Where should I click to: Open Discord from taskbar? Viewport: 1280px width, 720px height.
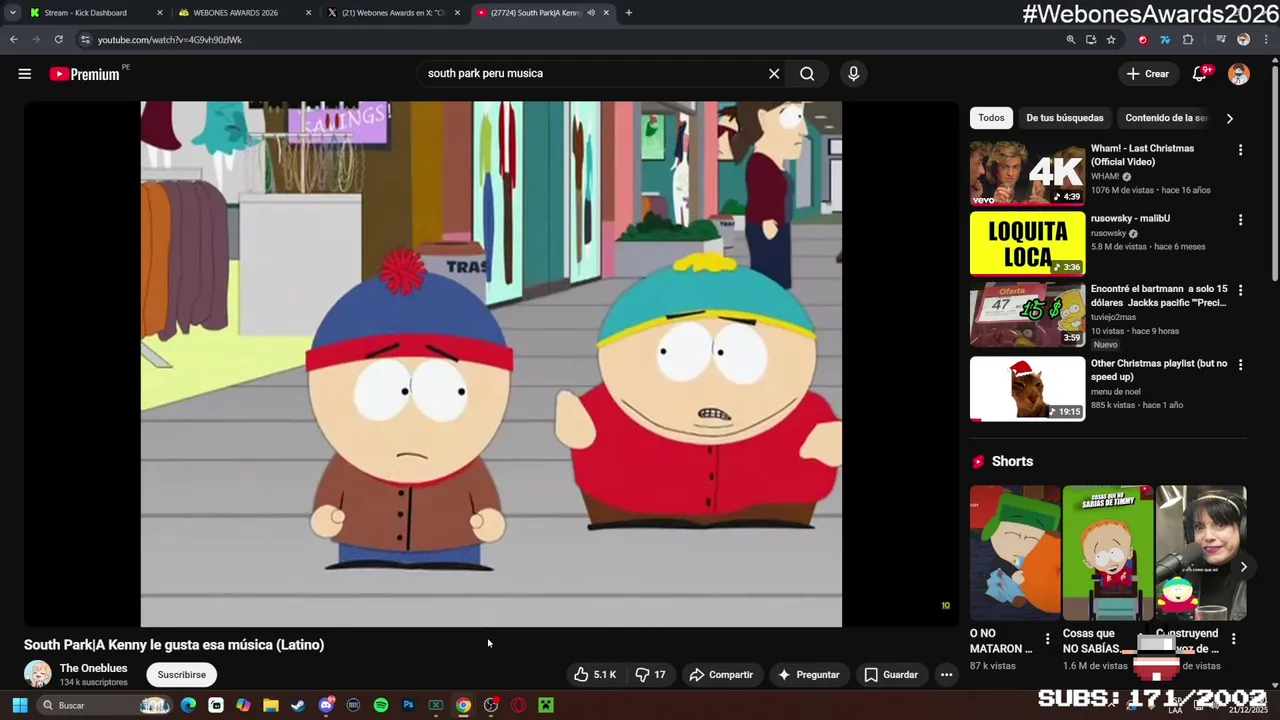point(325,705)
